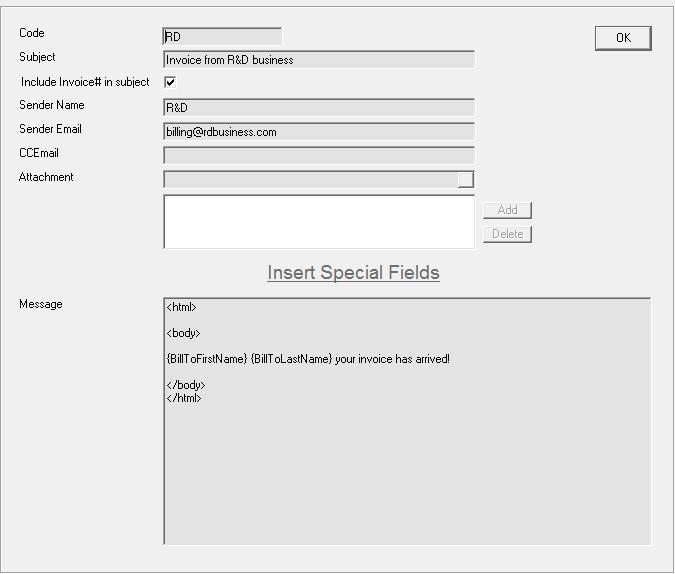Select the Sender Email field

pyautogui.click(x=319, y=132)
